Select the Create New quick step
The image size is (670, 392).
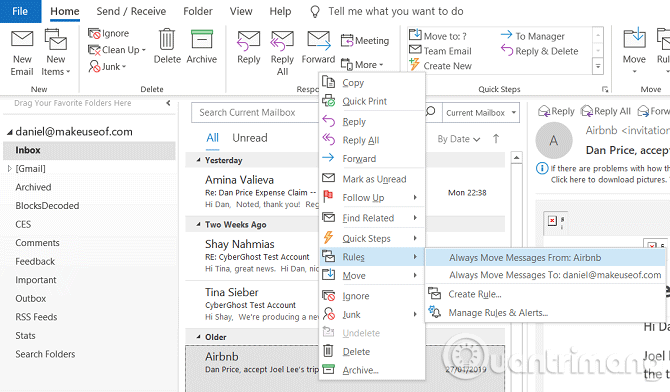(440, 66)
